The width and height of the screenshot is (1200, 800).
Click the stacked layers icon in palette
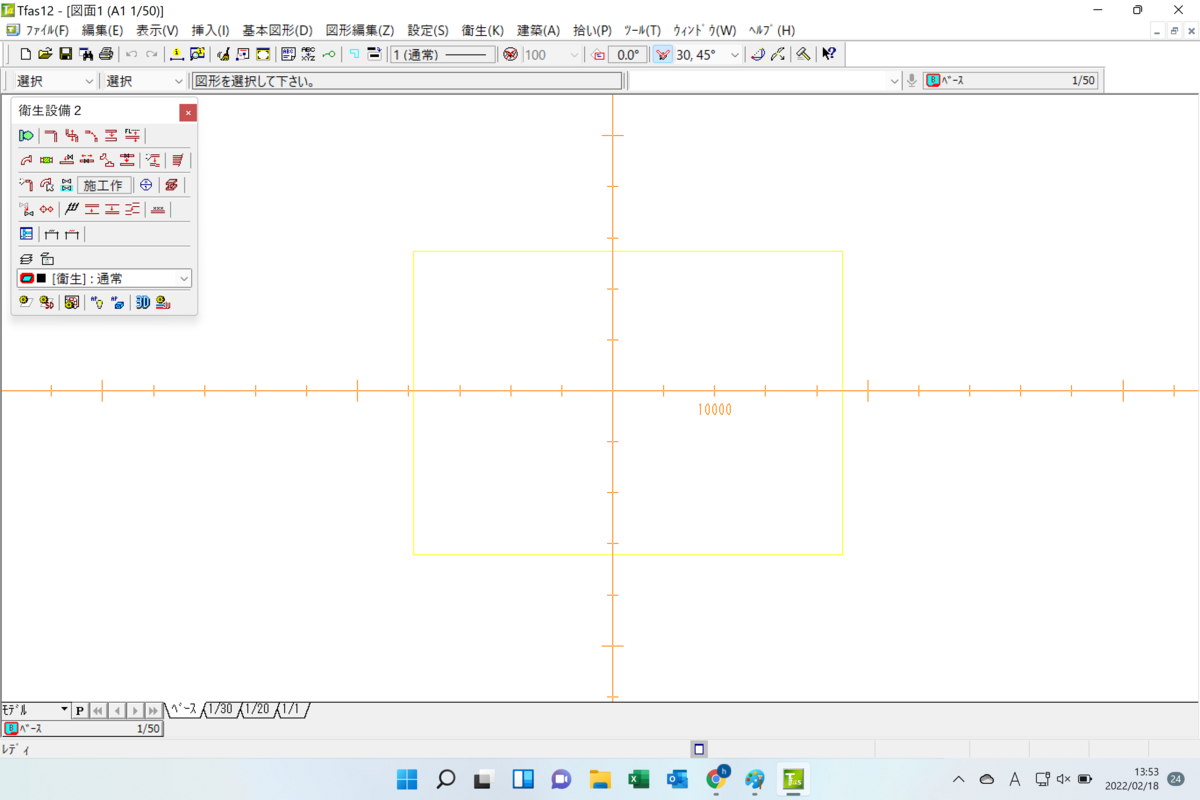[x=26, y=258]
